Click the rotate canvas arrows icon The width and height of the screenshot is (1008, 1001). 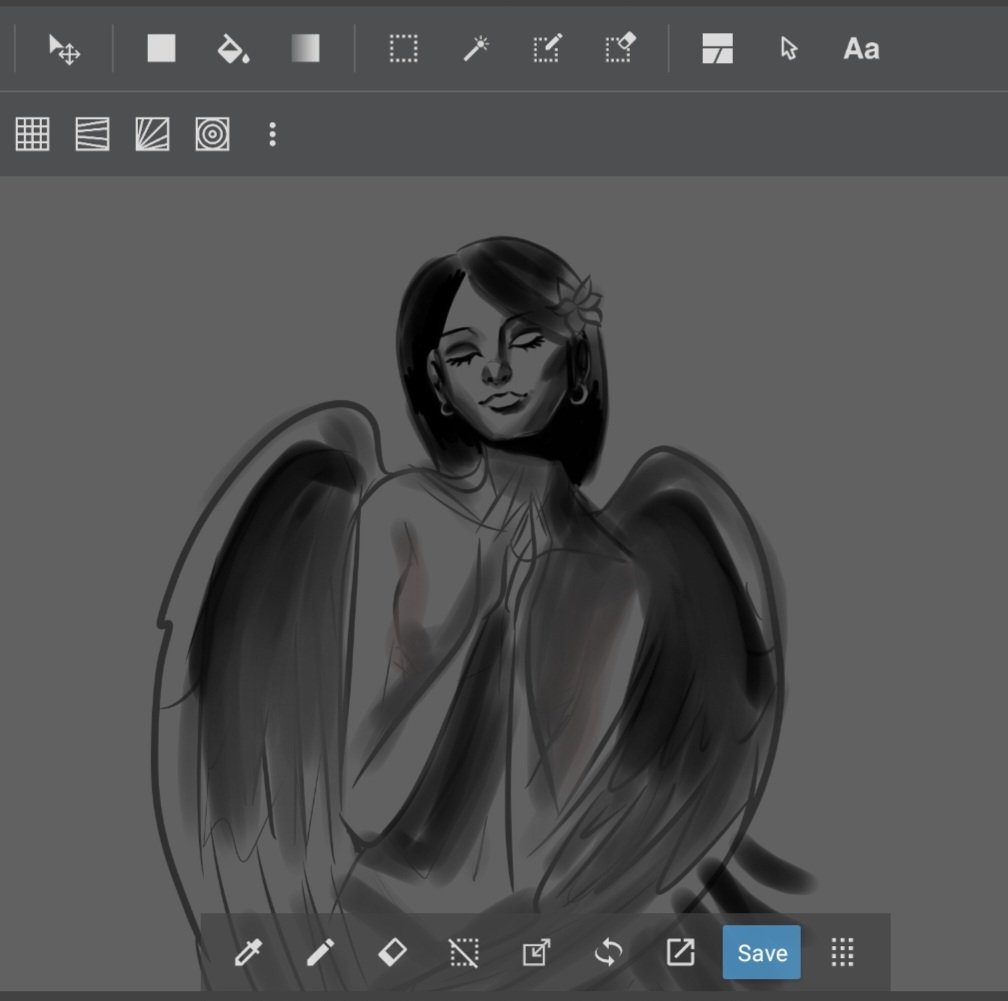pyautogui.click(x=609, y=952)
